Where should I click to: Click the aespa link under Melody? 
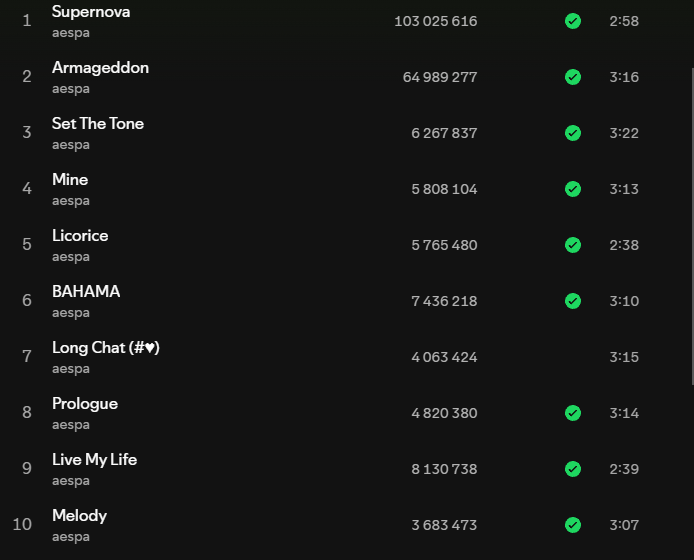pos(71,537)
